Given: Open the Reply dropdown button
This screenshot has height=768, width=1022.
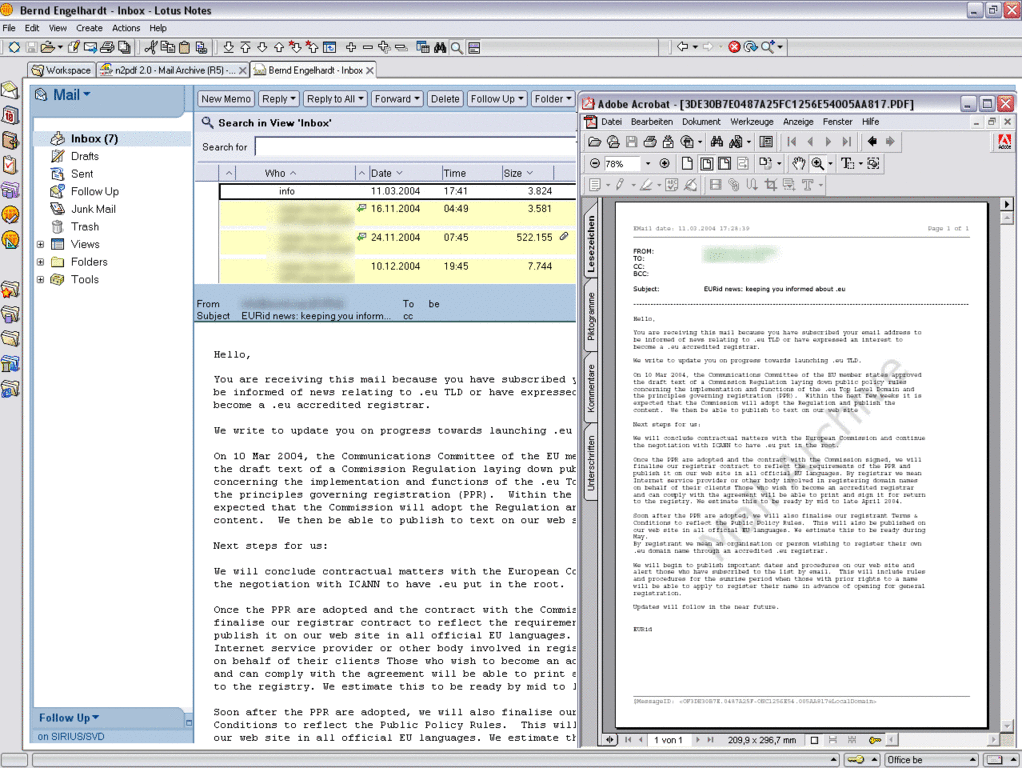Looking at the screenshot, I should tap(279, 99).
